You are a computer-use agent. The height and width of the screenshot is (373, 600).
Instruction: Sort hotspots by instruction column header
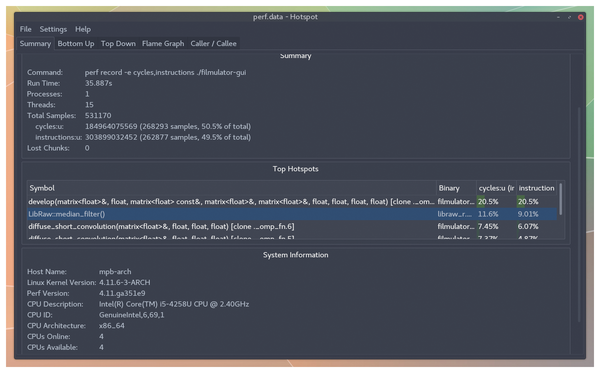(x=536, y=188)
